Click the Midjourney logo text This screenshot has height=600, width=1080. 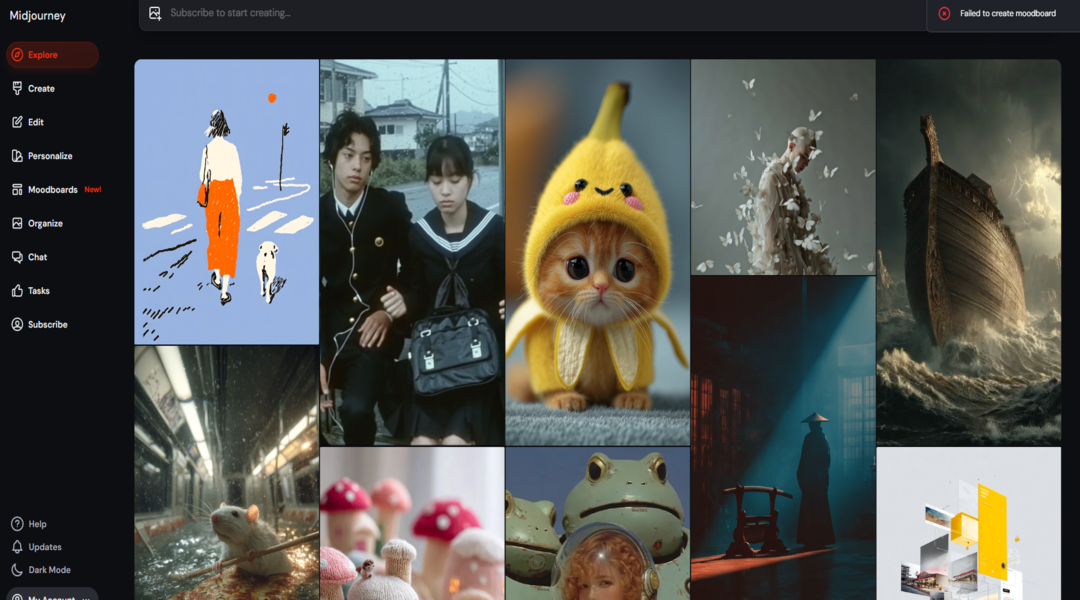click(37, 15)
